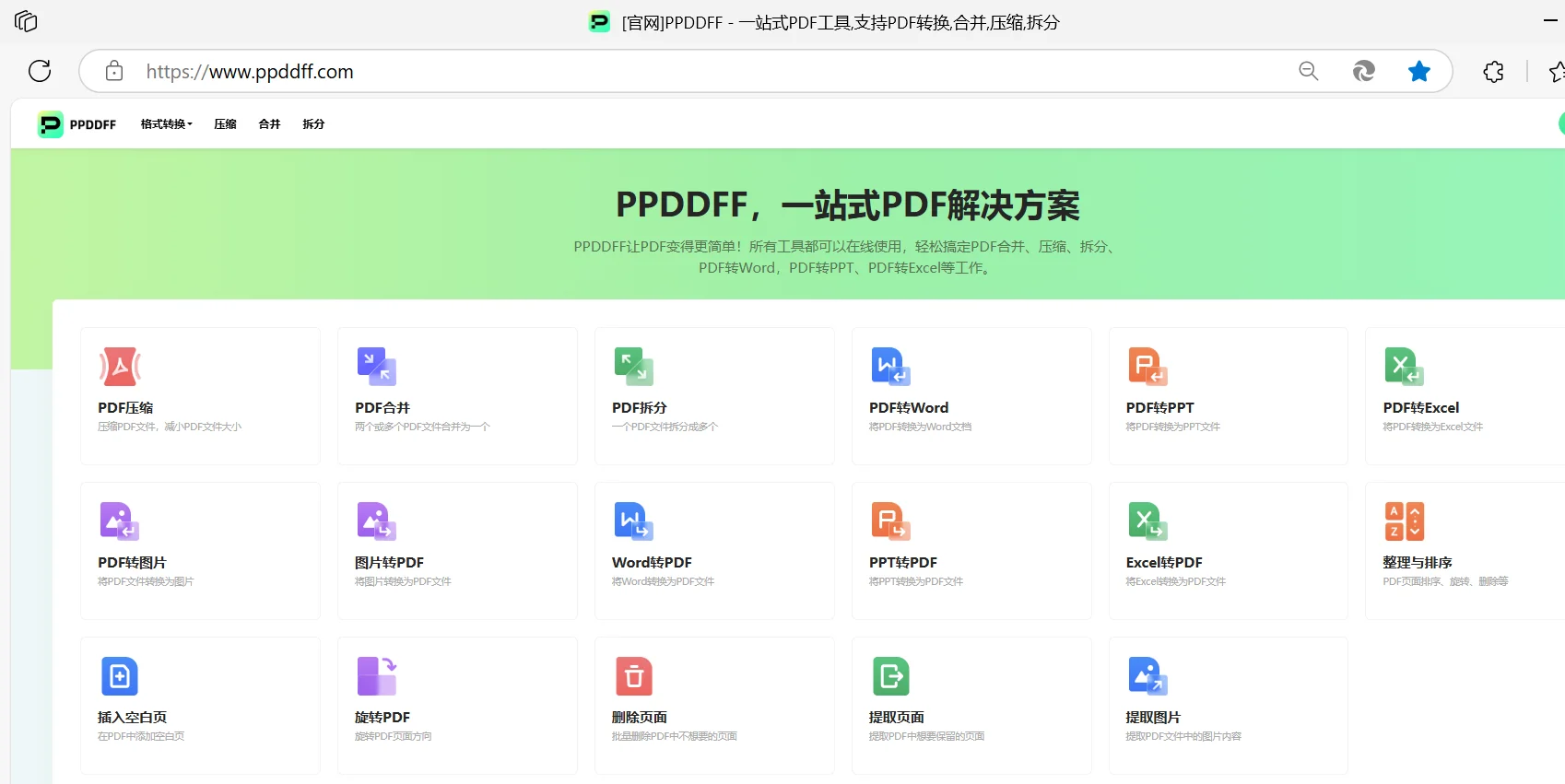Click the 图片转PDF icon

tap(376, 521)
